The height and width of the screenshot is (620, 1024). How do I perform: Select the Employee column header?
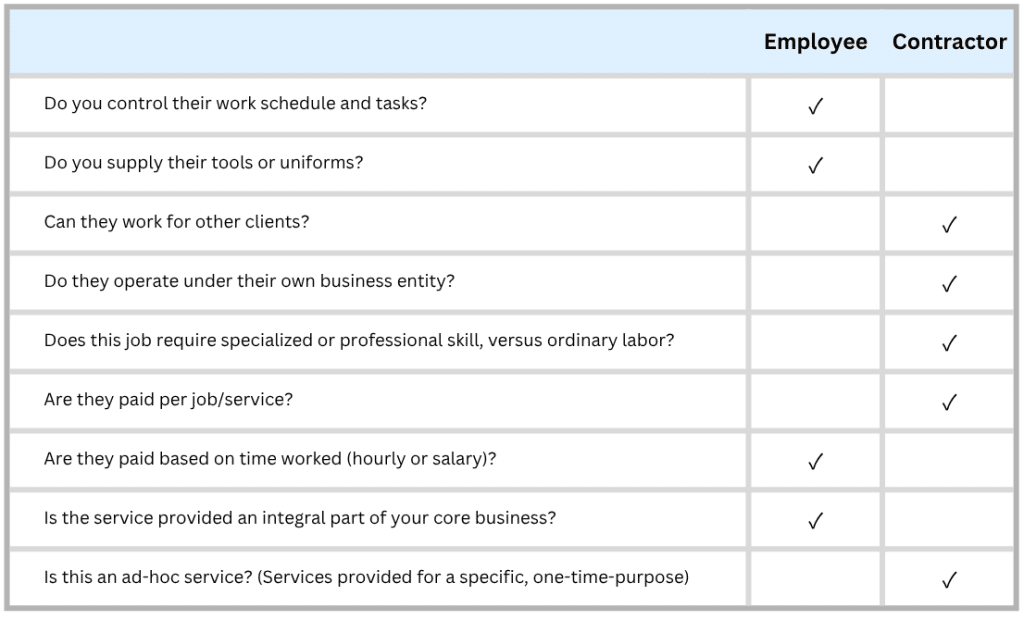[x=815, y=42]
